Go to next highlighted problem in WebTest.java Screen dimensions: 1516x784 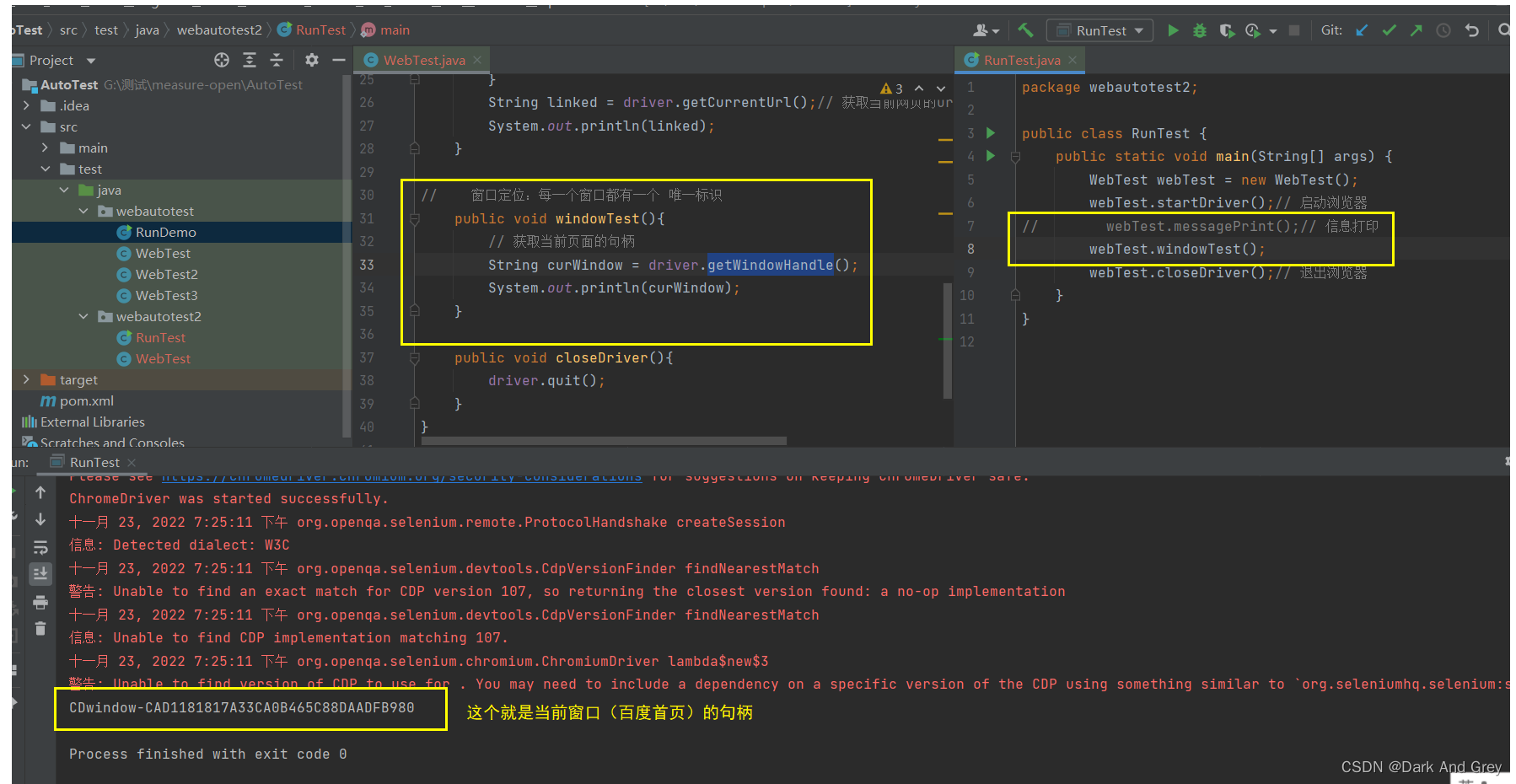(941, 89)
